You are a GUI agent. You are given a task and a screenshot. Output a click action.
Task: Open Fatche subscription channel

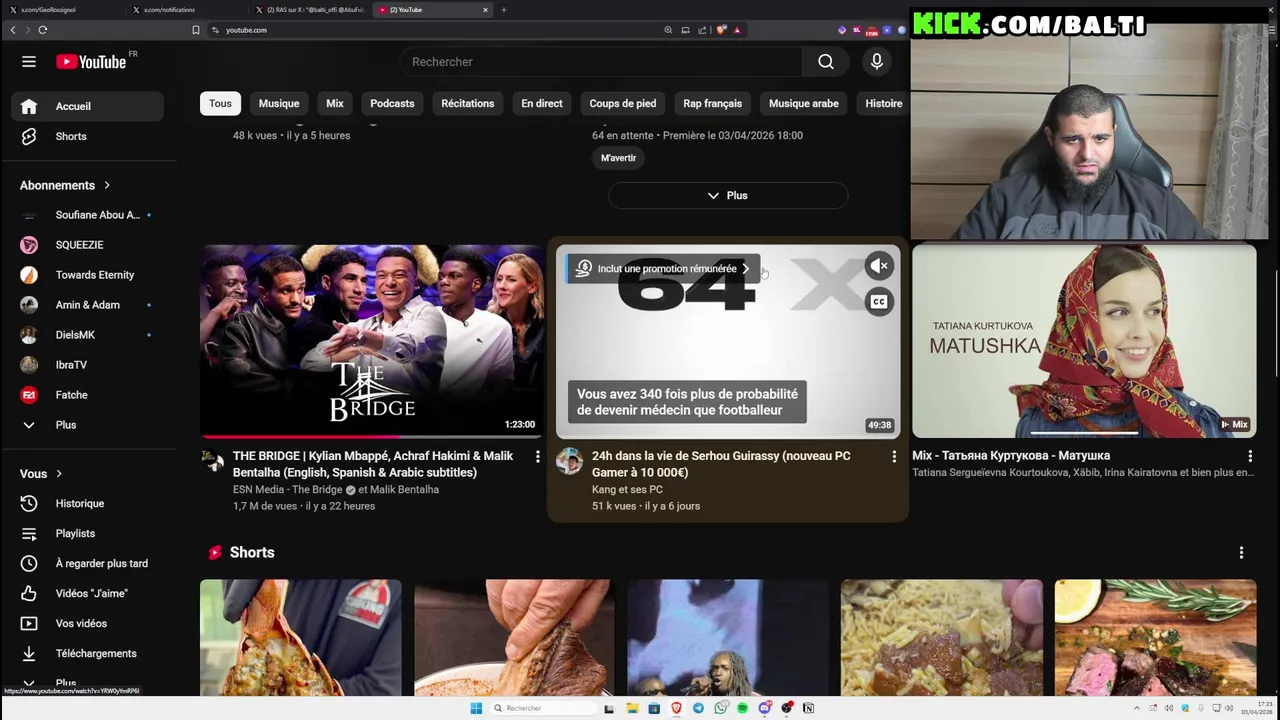88,395
